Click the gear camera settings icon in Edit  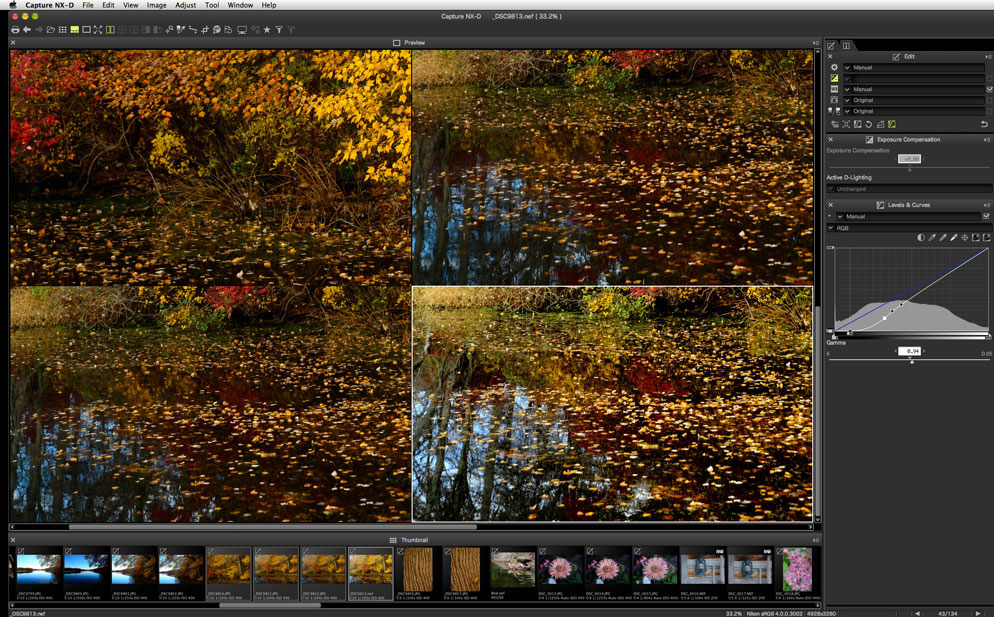(834, 67)
